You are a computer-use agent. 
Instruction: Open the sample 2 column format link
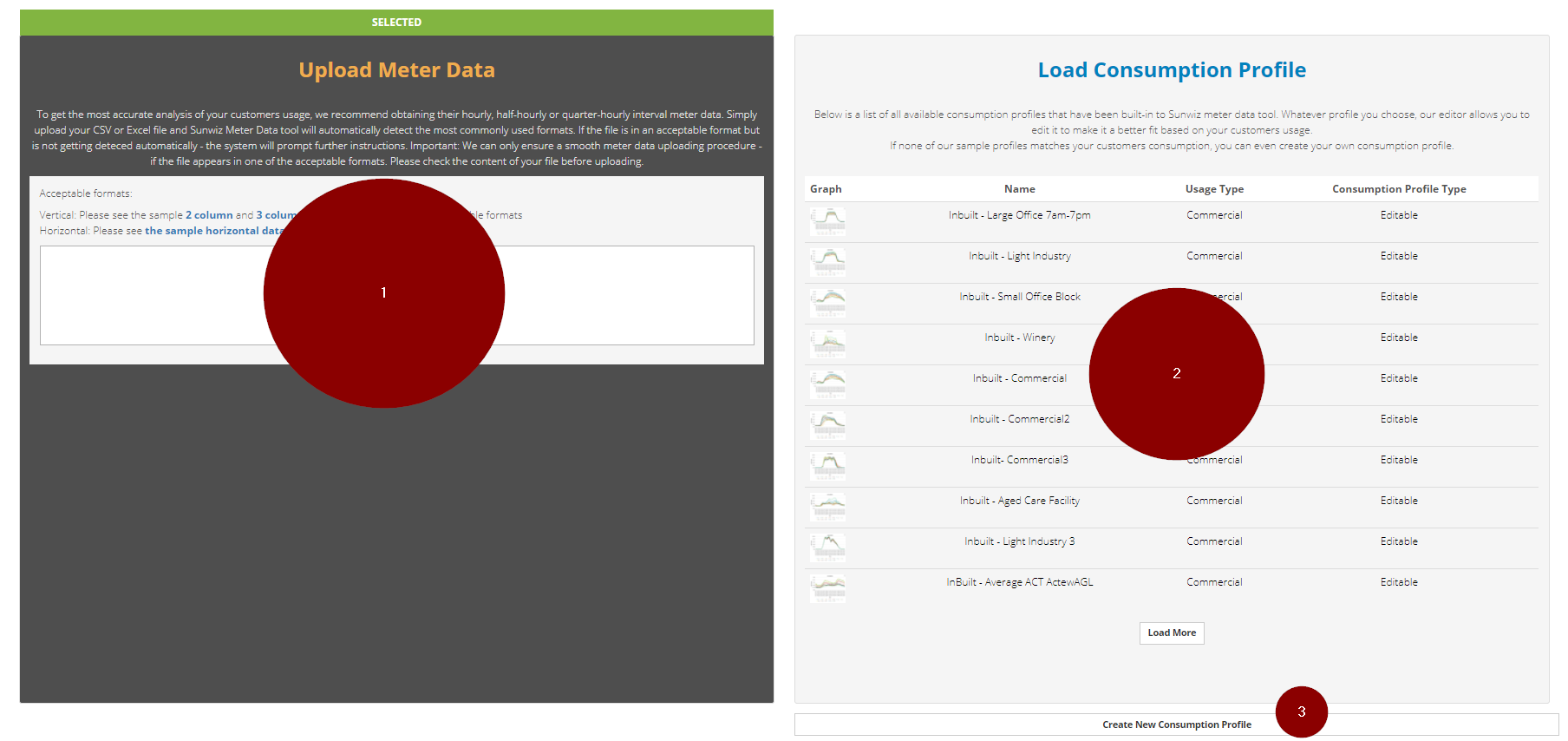pos(209,215)
